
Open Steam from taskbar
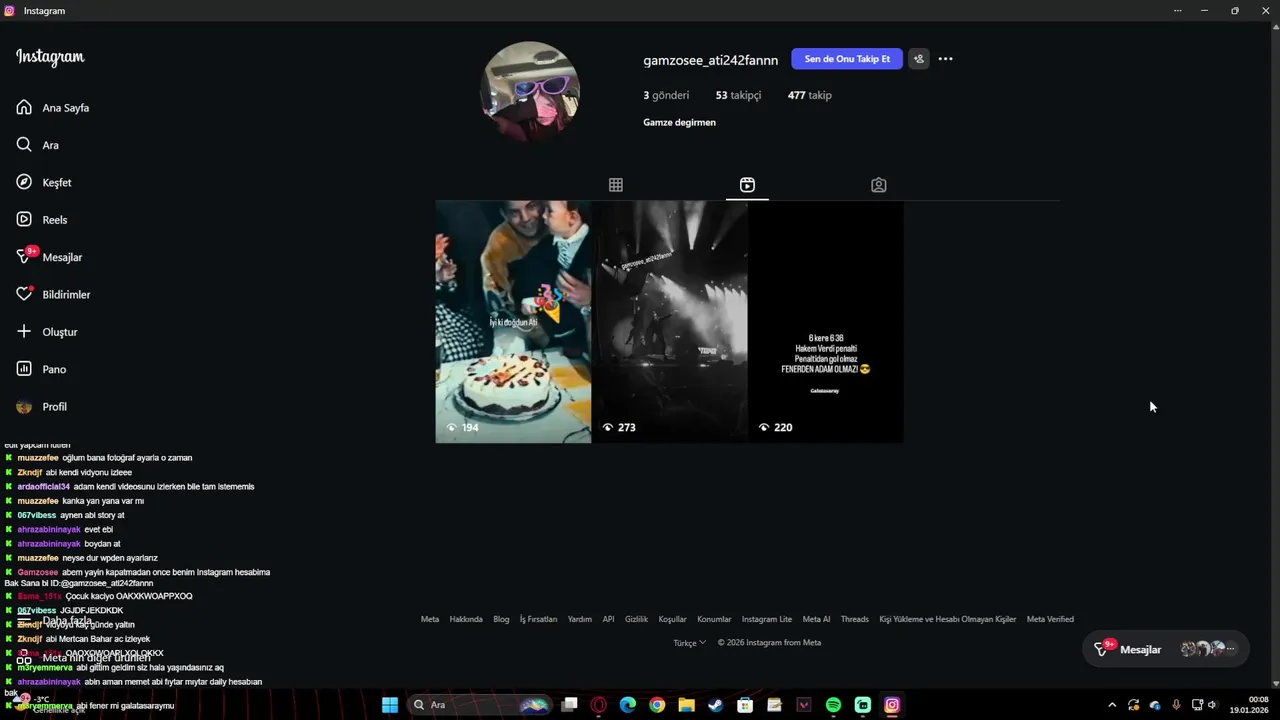pyautogui.click(x=716, y=705)
